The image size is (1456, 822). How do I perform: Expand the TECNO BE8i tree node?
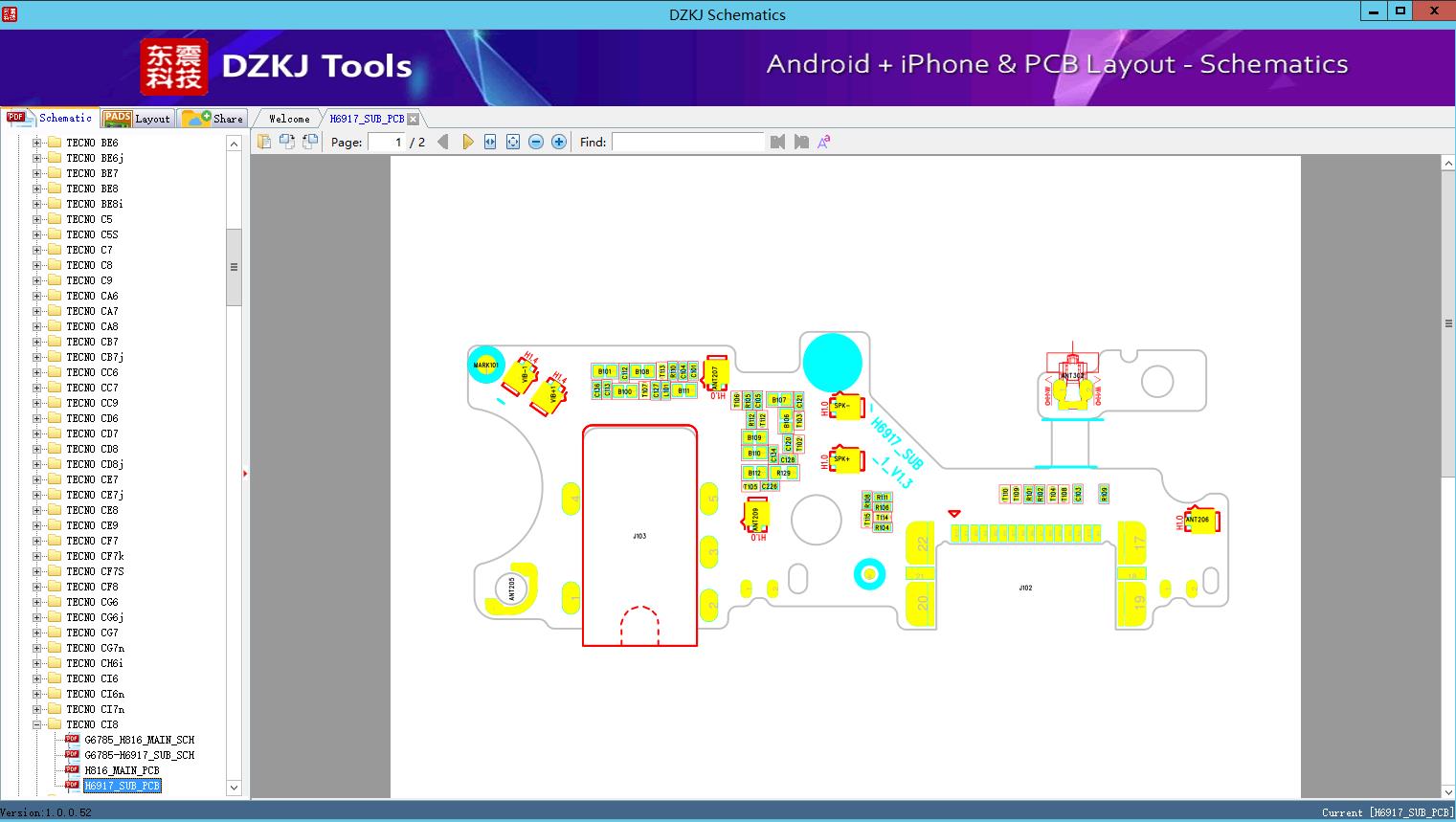(x=36, y=204)
